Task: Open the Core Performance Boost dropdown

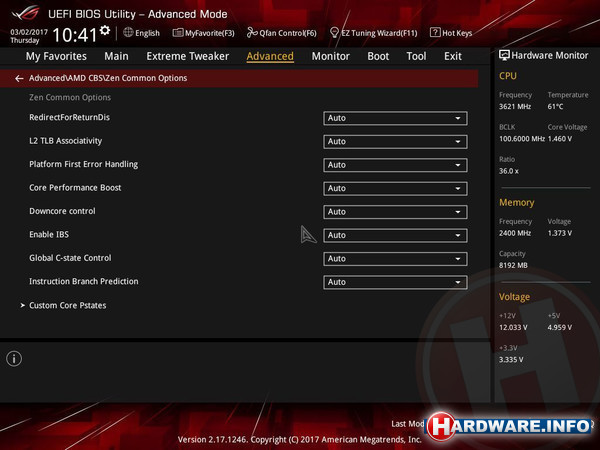Action: (395, 188)
